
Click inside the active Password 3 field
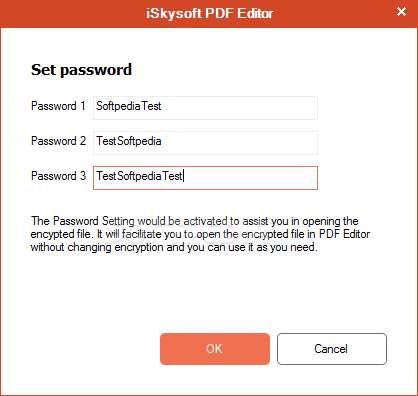click(x=205, y=178)
